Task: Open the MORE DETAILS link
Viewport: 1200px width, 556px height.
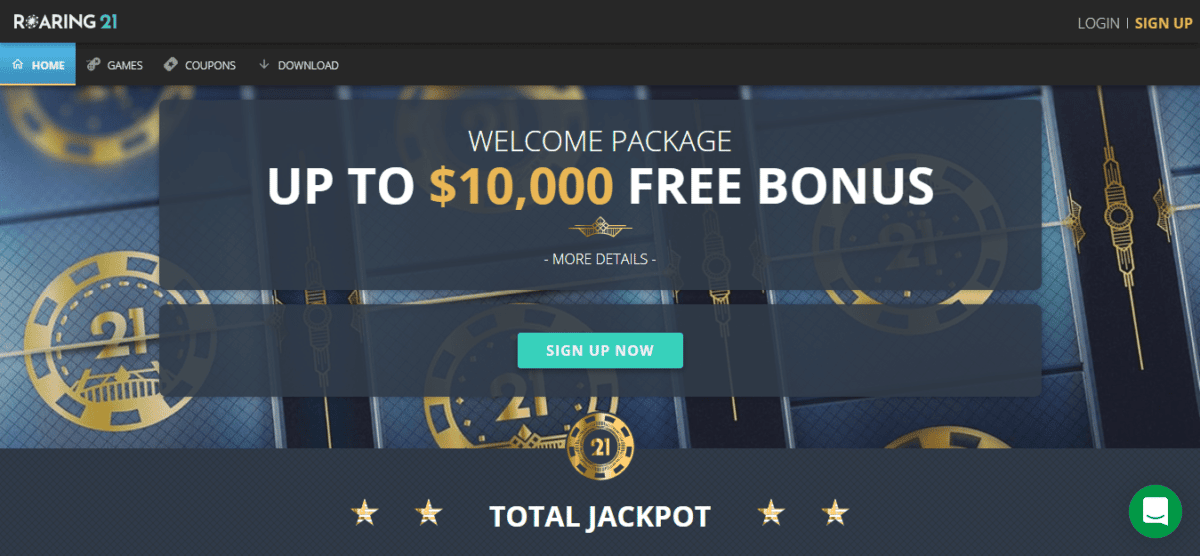Action: point(600,259)
